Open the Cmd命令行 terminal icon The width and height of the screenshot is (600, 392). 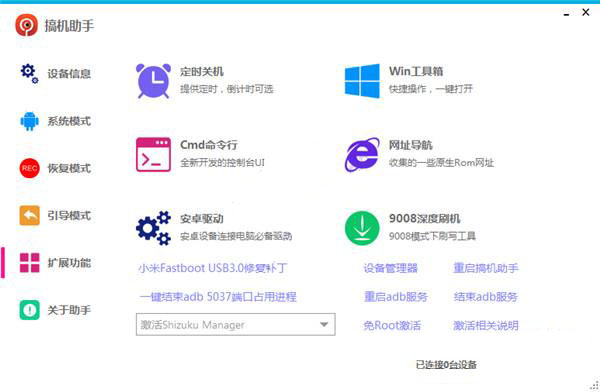tap(153, 155)
